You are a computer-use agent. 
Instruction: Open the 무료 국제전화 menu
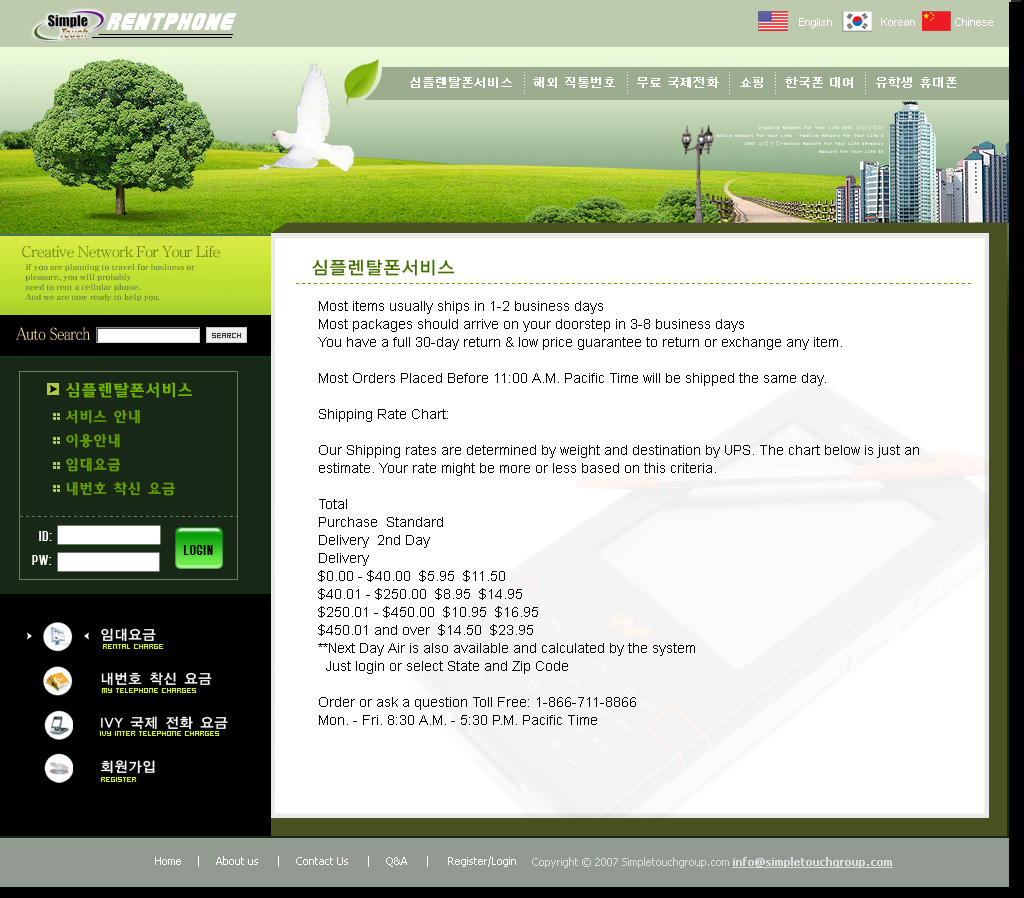tap(677, 83)
